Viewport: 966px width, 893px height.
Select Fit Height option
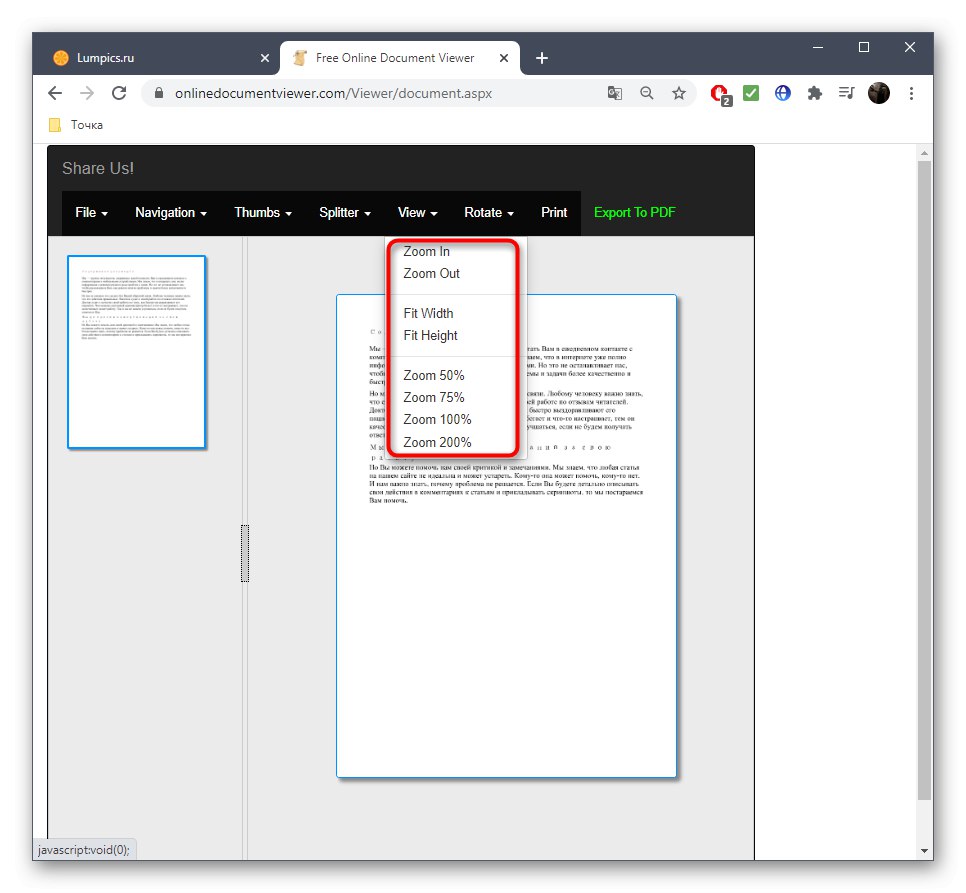click(x=454, y=336)
